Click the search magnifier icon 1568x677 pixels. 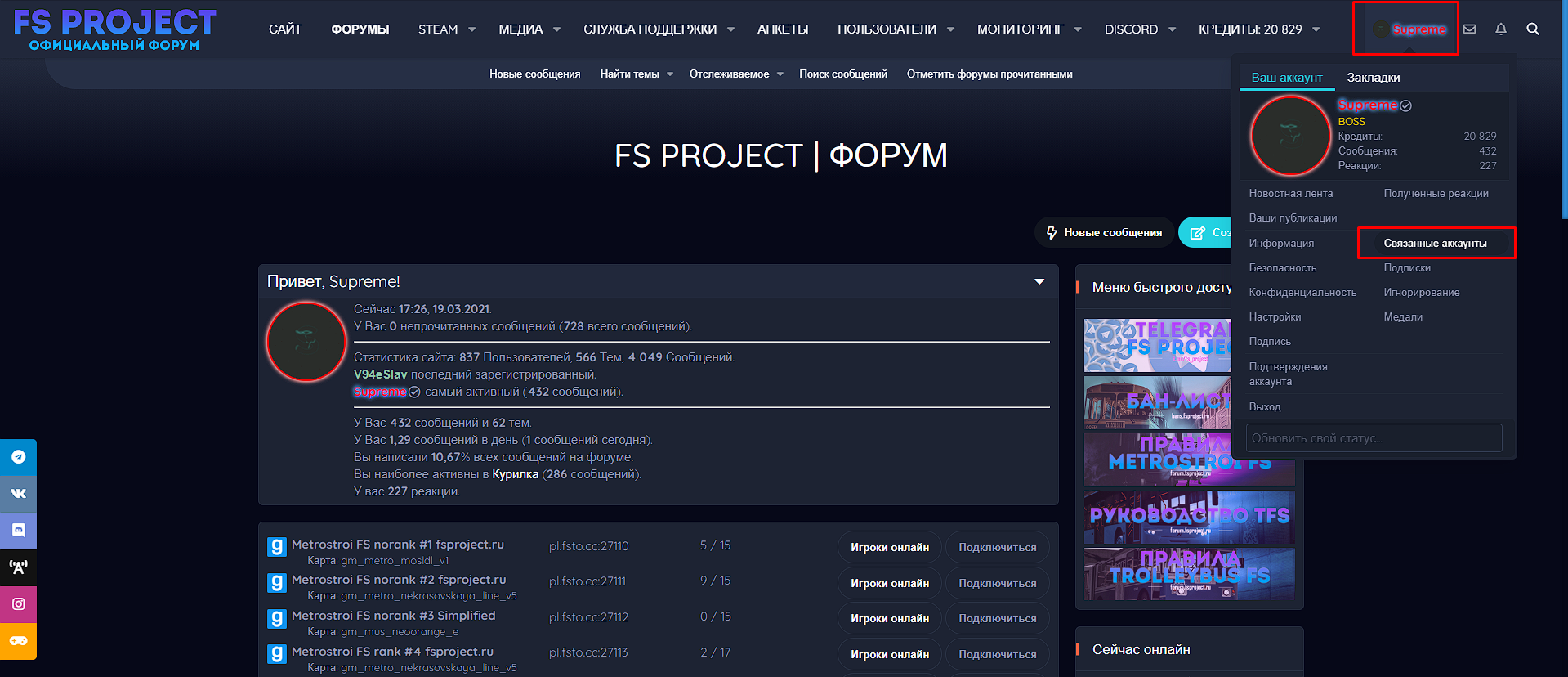(x=1533, y=29)
